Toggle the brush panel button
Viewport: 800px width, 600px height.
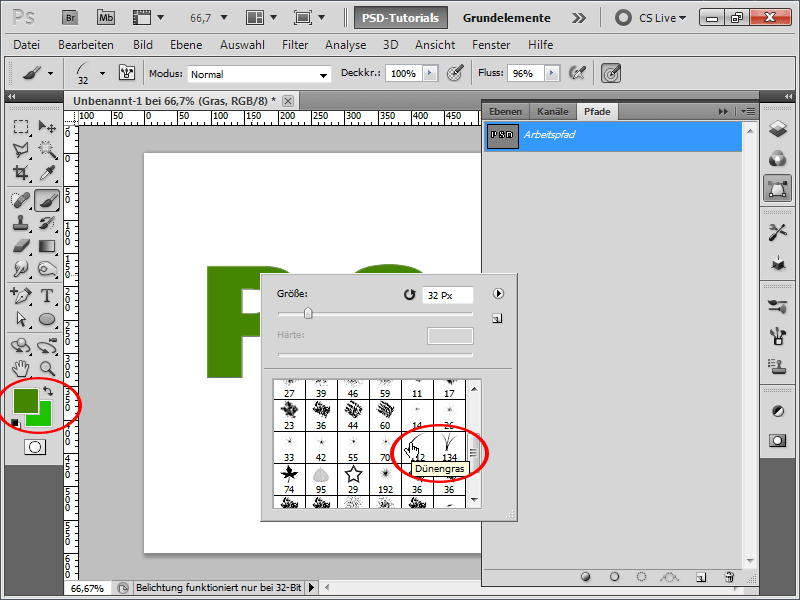tap(127, 73)
